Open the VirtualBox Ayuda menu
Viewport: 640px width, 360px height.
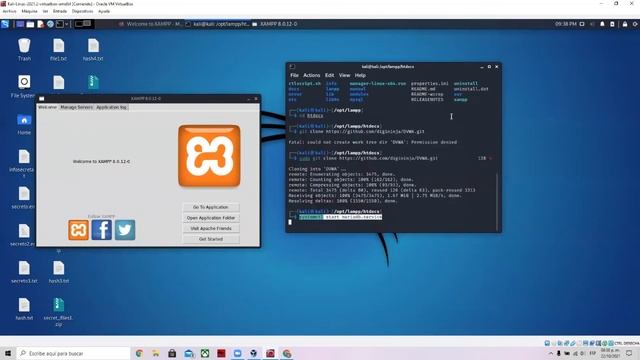tap(104, 11)
